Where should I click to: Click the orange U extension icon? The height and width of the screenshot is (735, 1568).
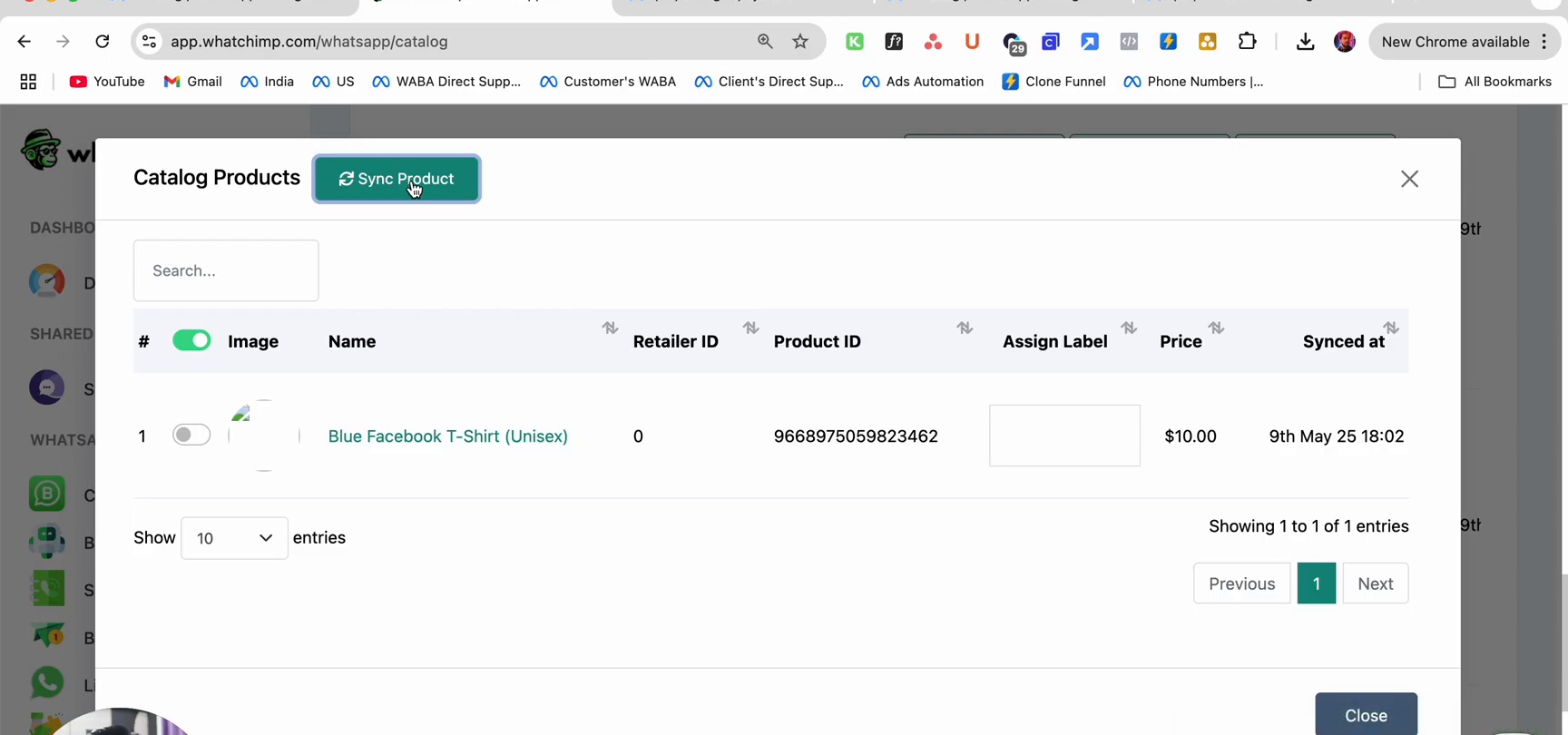972,41
